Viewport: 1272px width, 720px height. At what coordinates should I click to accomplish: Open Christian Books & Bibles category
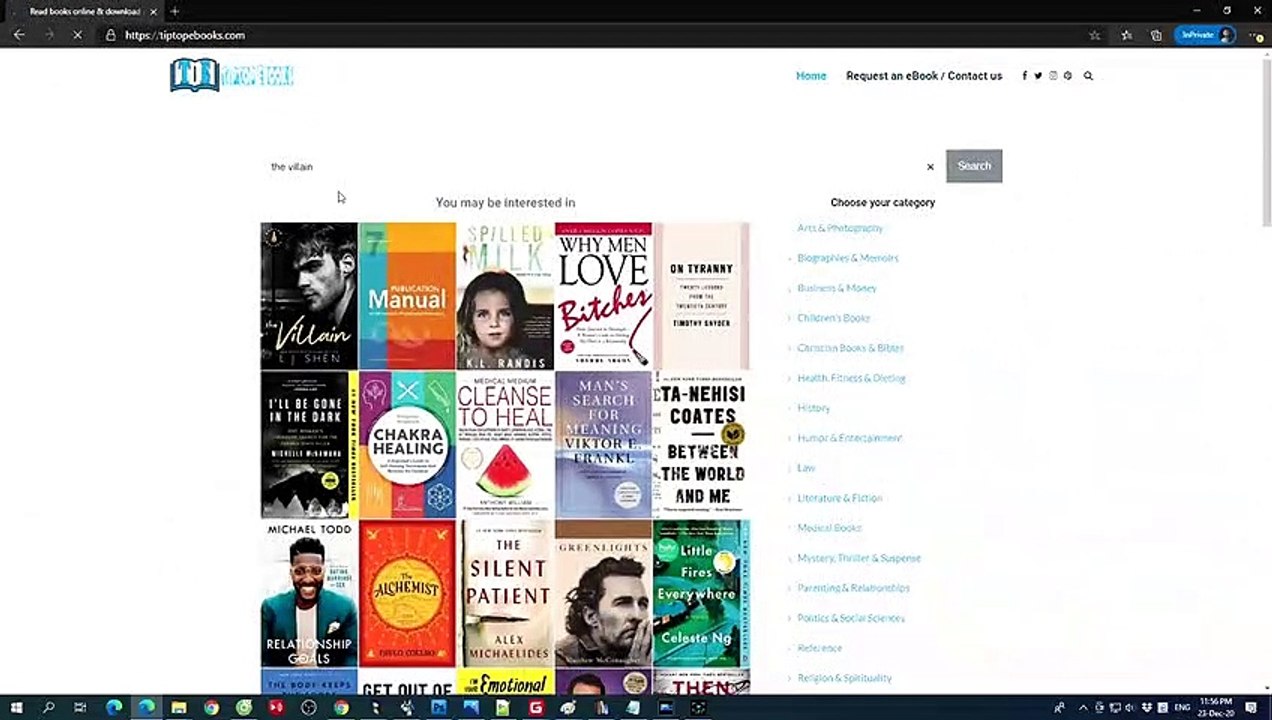tap(851, 348)
